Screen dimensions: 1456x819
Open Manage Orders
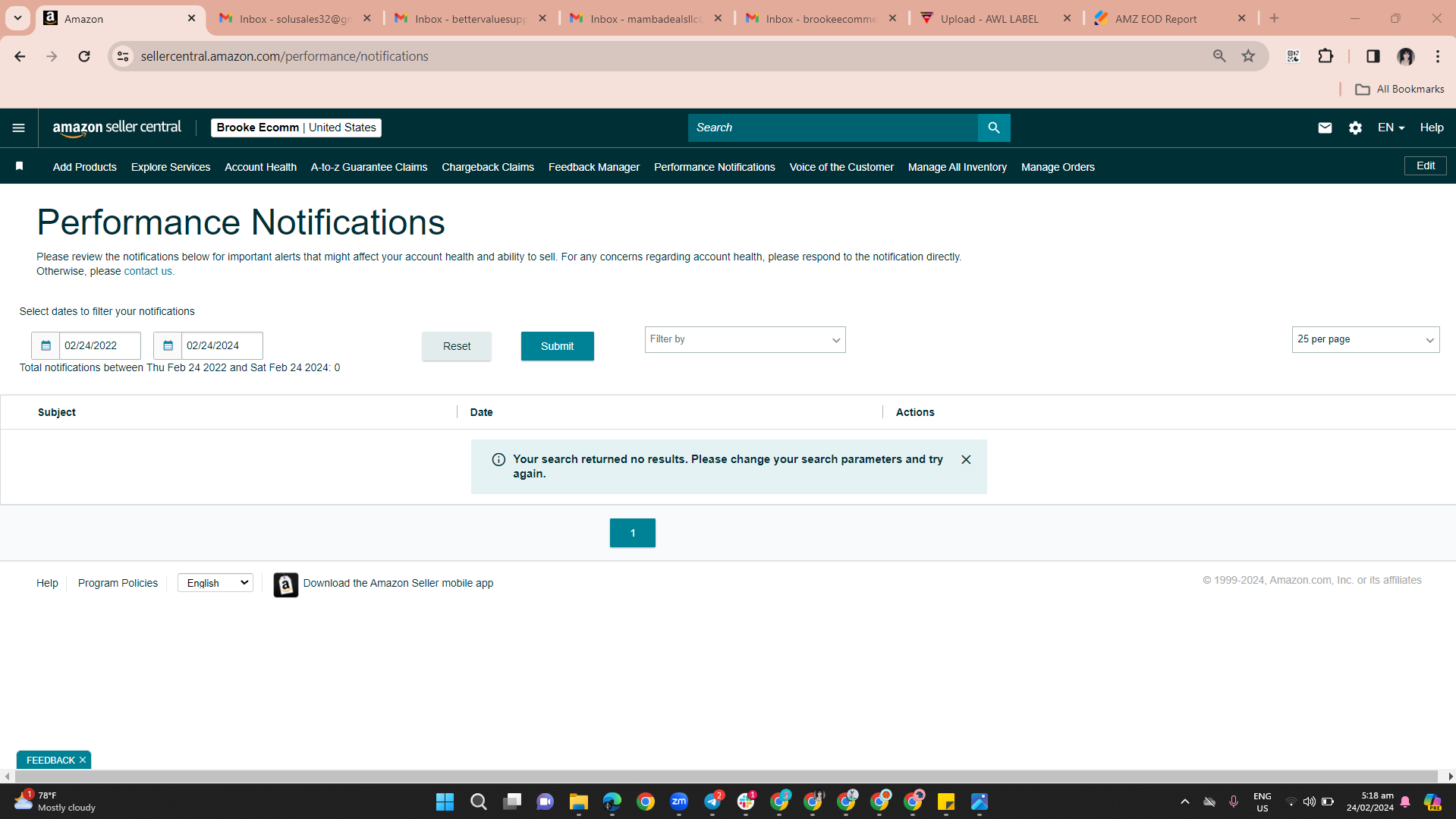(1058, 167)
